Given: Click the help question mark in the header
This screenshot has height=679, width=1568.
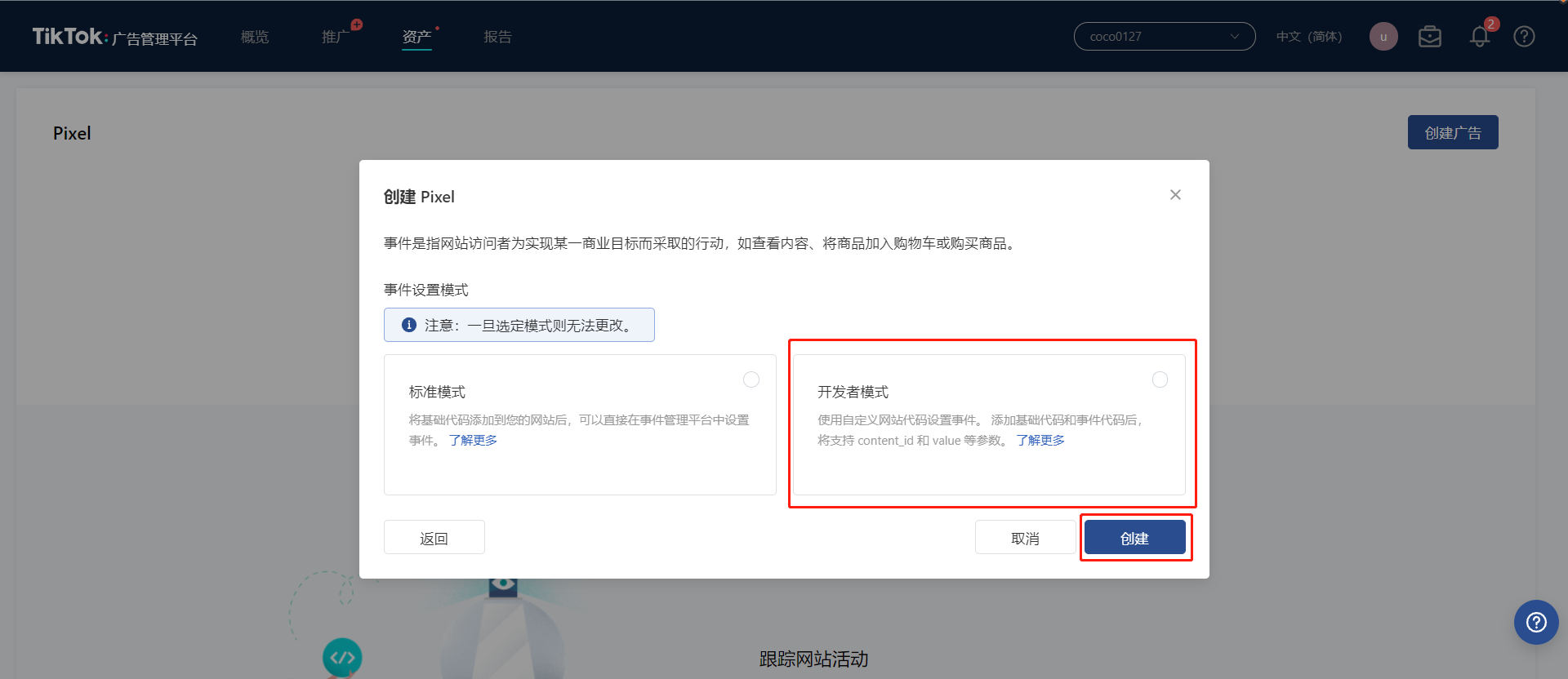Looking at the screenshot, I should click(x=1524, y=37).
